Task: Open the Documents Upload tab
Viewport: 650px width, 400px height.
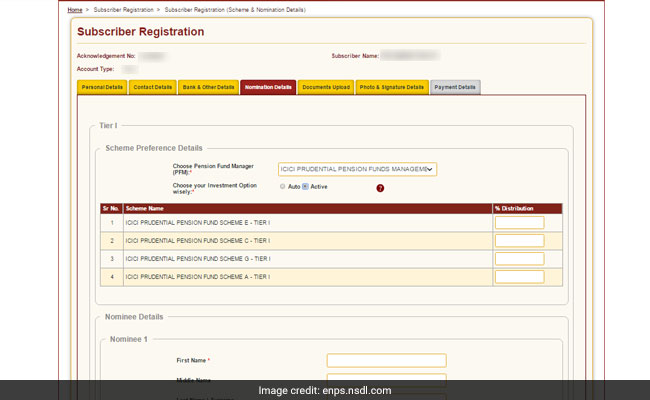Action: (x=326, y=87)
